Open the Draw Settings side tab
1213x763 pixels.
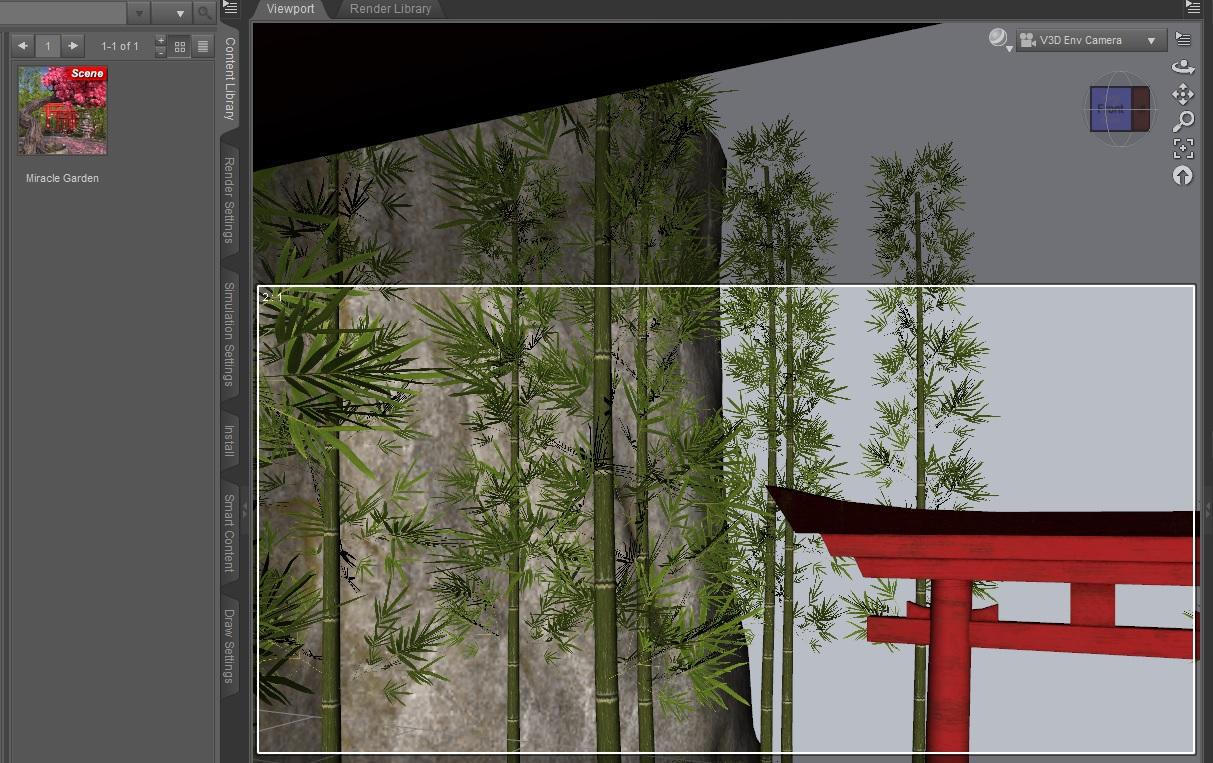(x=230, y=645)
